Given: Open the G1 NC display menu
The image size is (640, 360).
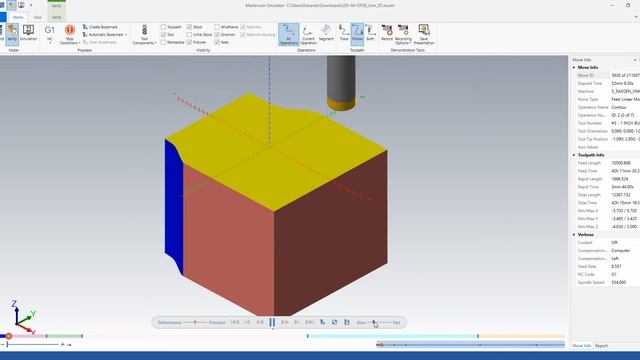Looking at the screenshot, I should [x=49, y=34].
